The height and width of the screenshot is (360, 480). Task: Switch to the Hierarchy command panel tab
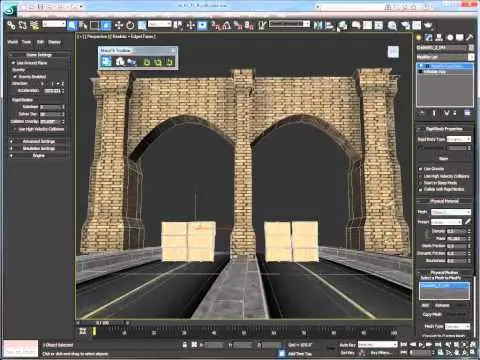pyautogui.click(x=439, y=37)
